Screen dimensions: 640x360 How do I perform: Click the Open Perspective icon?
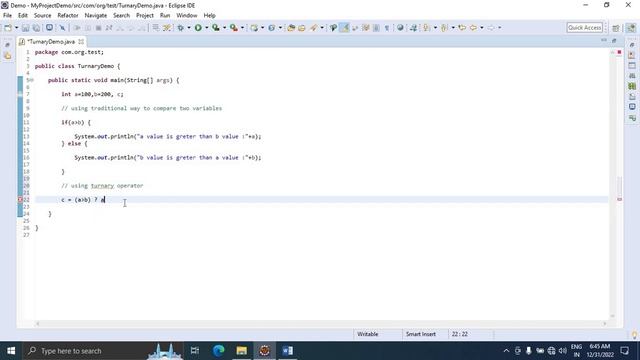(616, 28)
